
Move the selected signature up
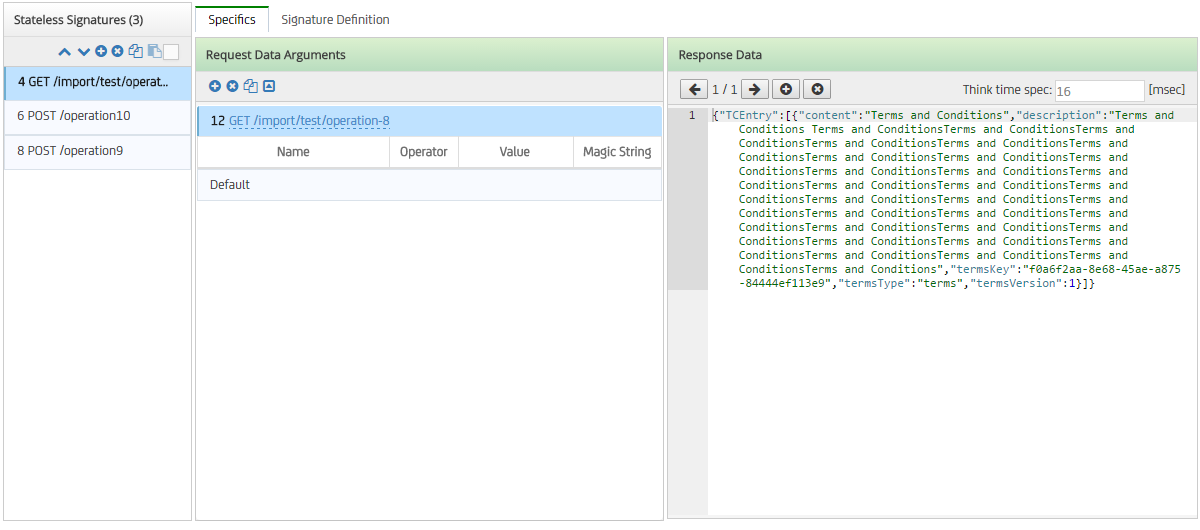(65, 52)
